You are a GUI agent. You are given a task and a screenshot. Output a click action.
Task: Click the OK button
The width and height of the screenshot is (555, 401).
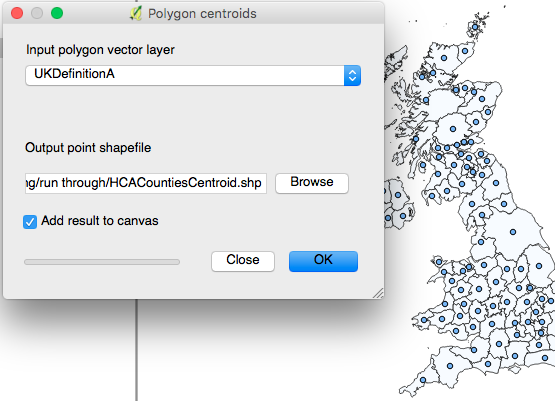(323, 261)
